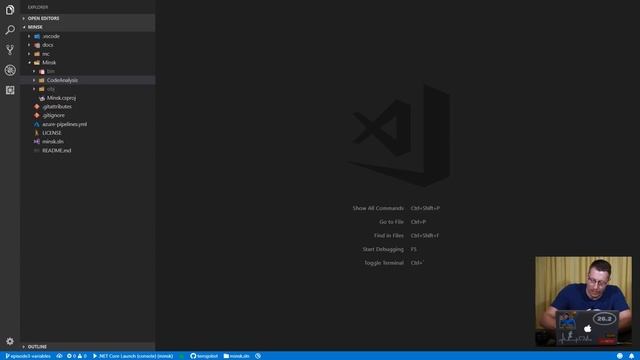Click the README.md file icon
Viewport: 640px width, 360px height.
point(37,151)
